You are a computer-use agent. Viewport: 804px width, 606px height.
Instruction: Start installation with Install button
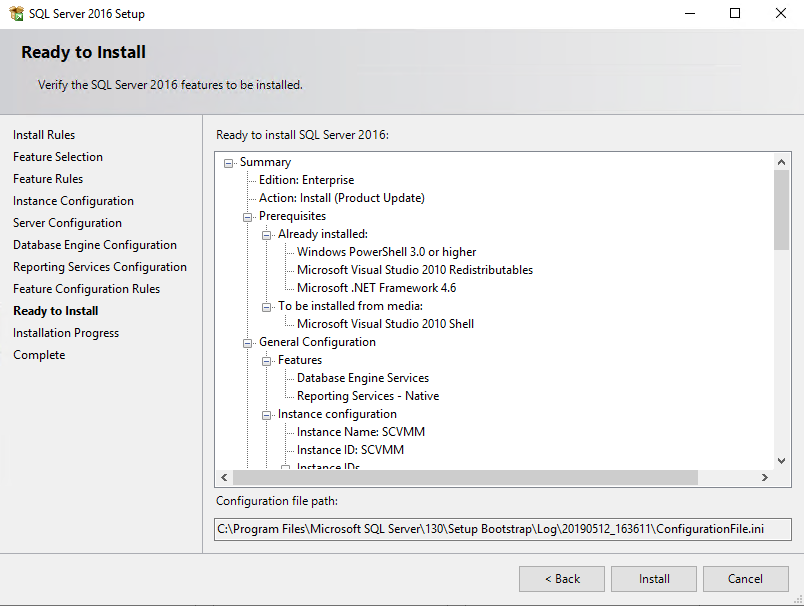point(654,579)
